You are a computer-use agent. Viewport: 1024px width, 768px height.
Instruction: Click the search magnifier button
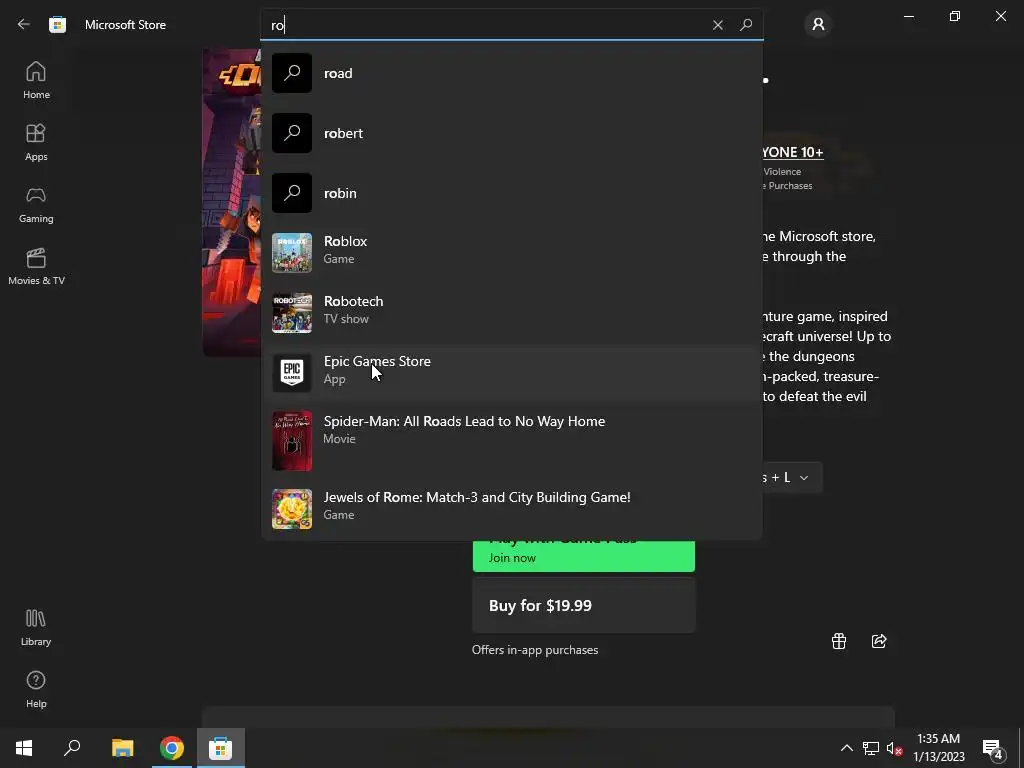[746, 25]
